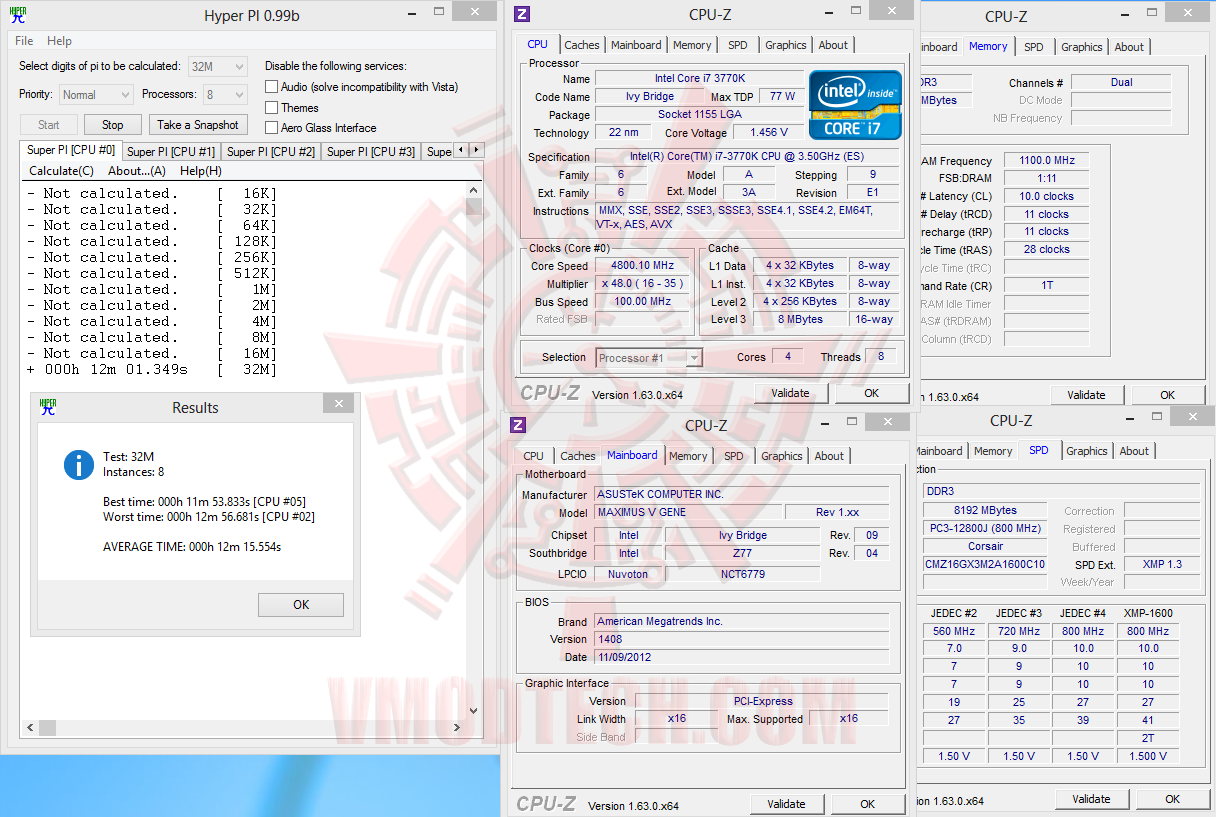Click OK in the Results dialog

(x=301, y=605)
